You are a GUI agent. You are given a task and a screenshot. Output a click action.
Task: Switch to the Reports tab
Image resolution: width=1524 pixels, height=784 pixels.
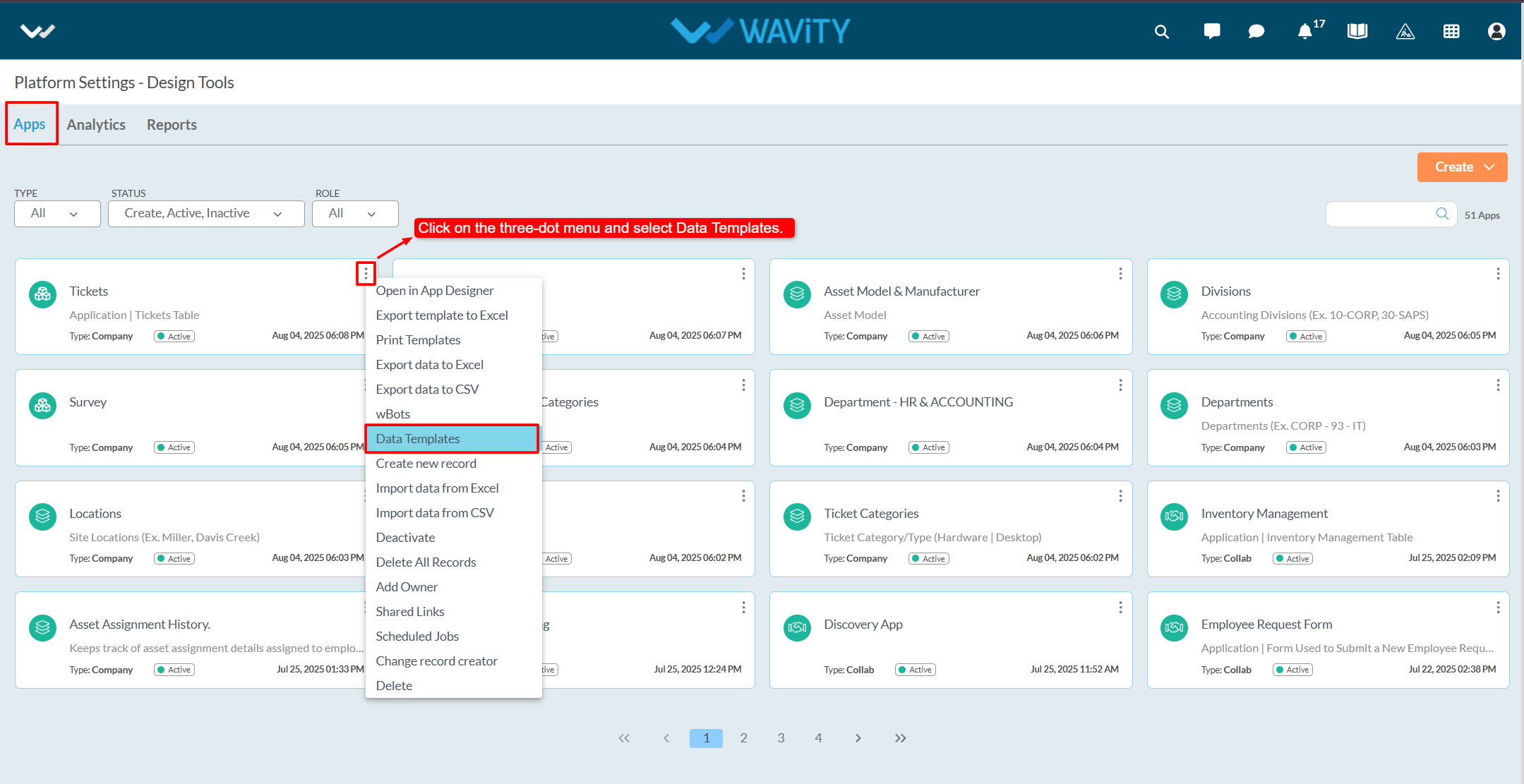pyautogui.click(x=172, y=125)
